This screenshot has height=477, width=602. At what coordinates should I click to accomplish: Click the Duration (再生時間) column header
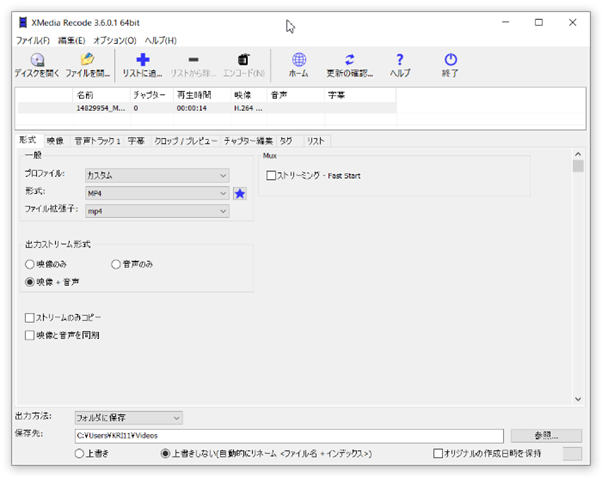202,95
